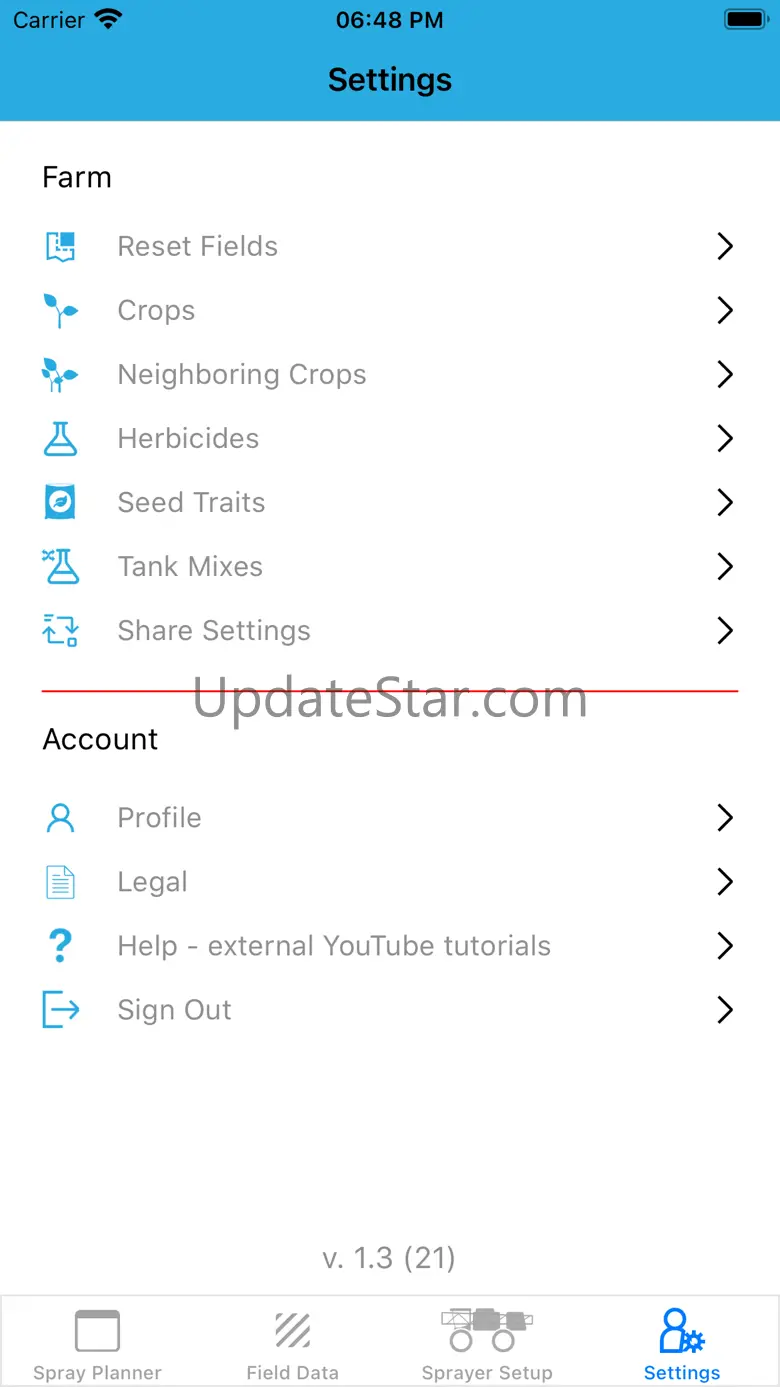The width and height of the screenshot is (780, 1387).
Task: Select the Seed Traits label
Action: tap(191, 502)
